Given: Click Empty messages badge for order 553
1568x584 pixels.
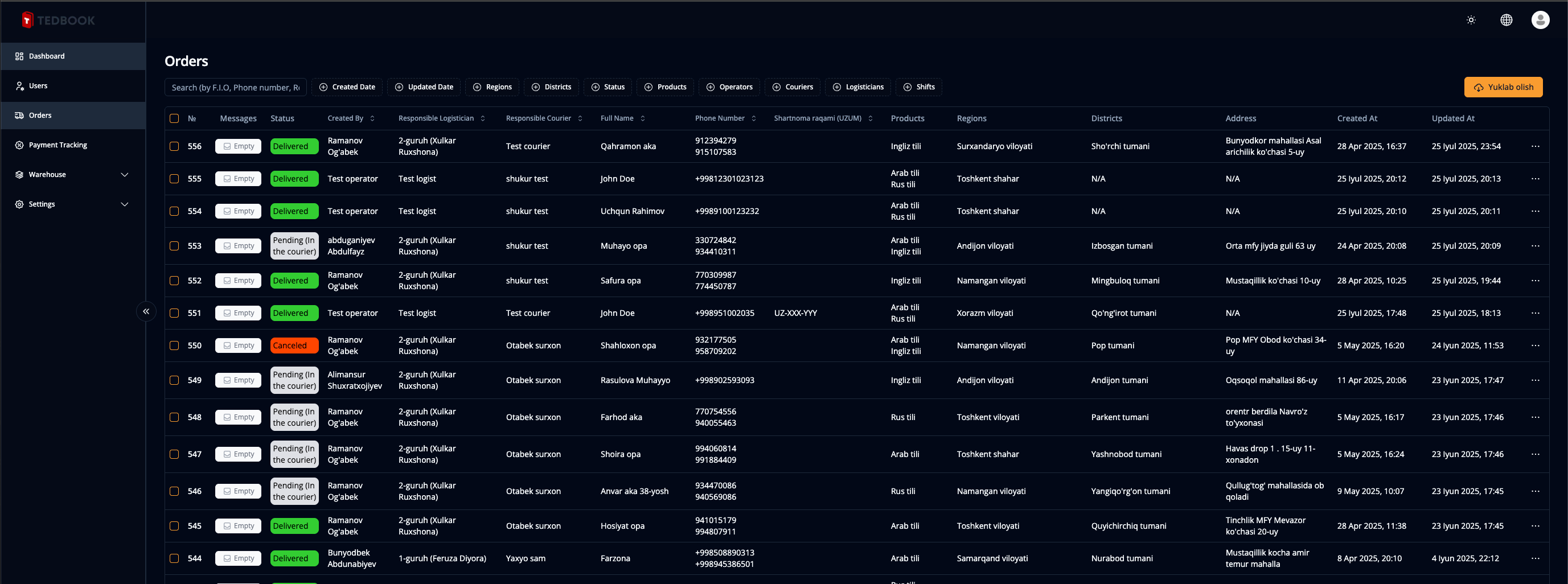Looking at the screenshot, I should 238,246.
